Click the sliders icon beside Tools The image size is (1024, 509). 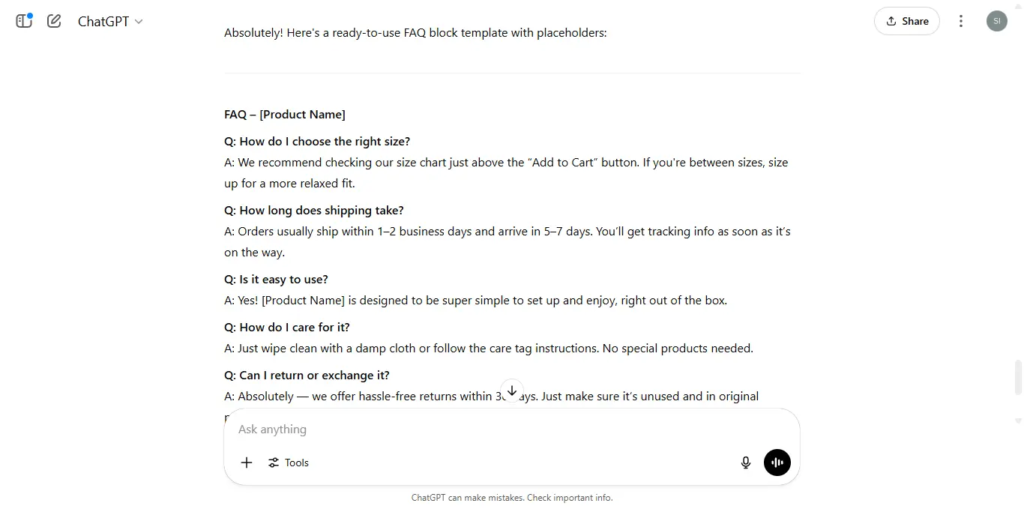click(274, 463)
